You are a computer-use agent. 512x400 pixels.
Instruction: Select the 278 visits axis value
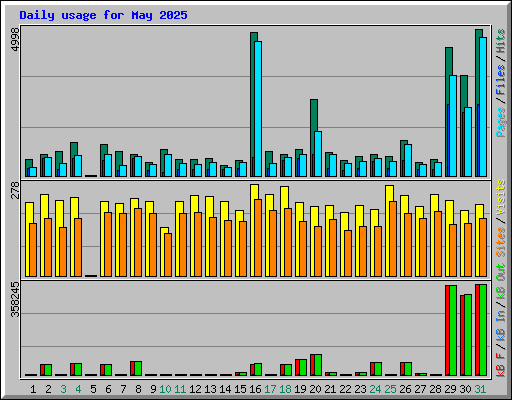15,190
